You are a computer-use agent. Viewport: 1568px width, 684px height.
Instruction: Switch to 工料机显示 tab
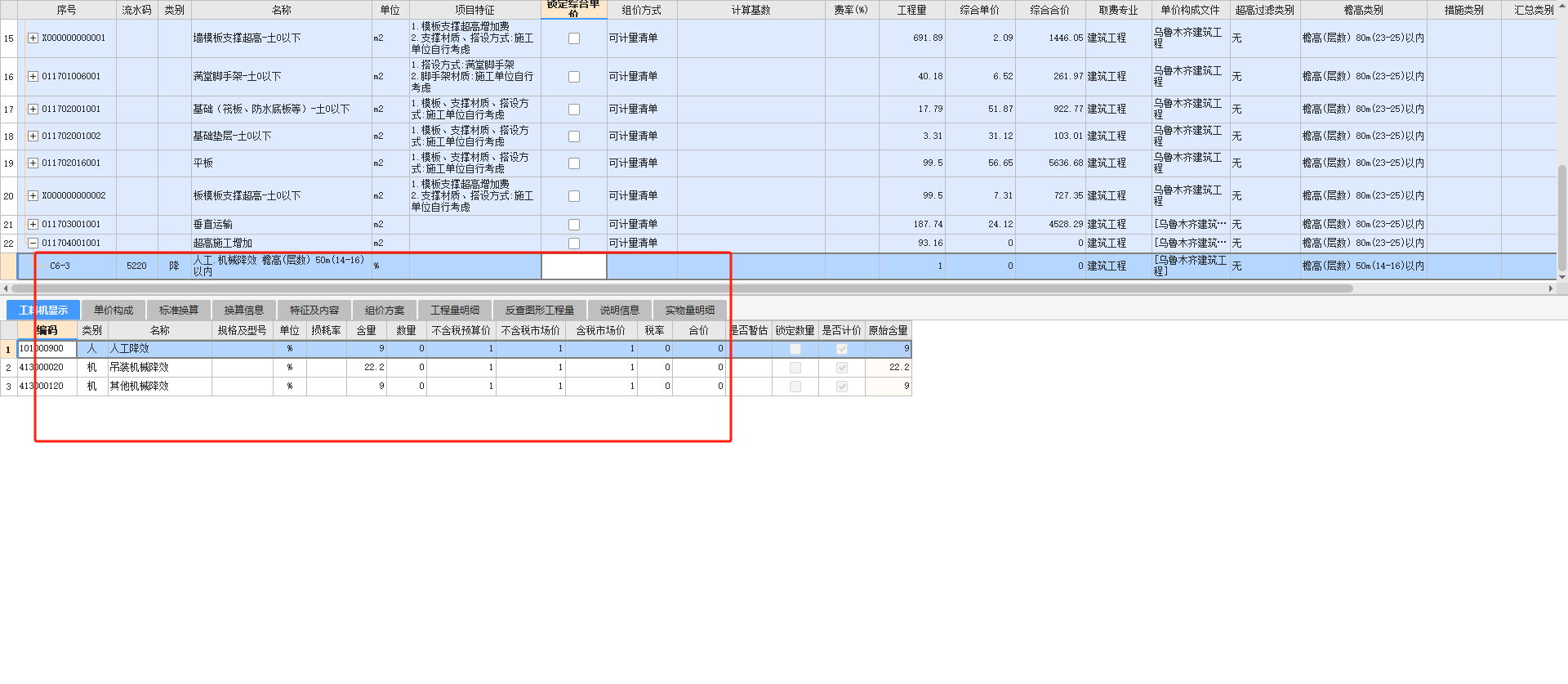coord(43,311)
